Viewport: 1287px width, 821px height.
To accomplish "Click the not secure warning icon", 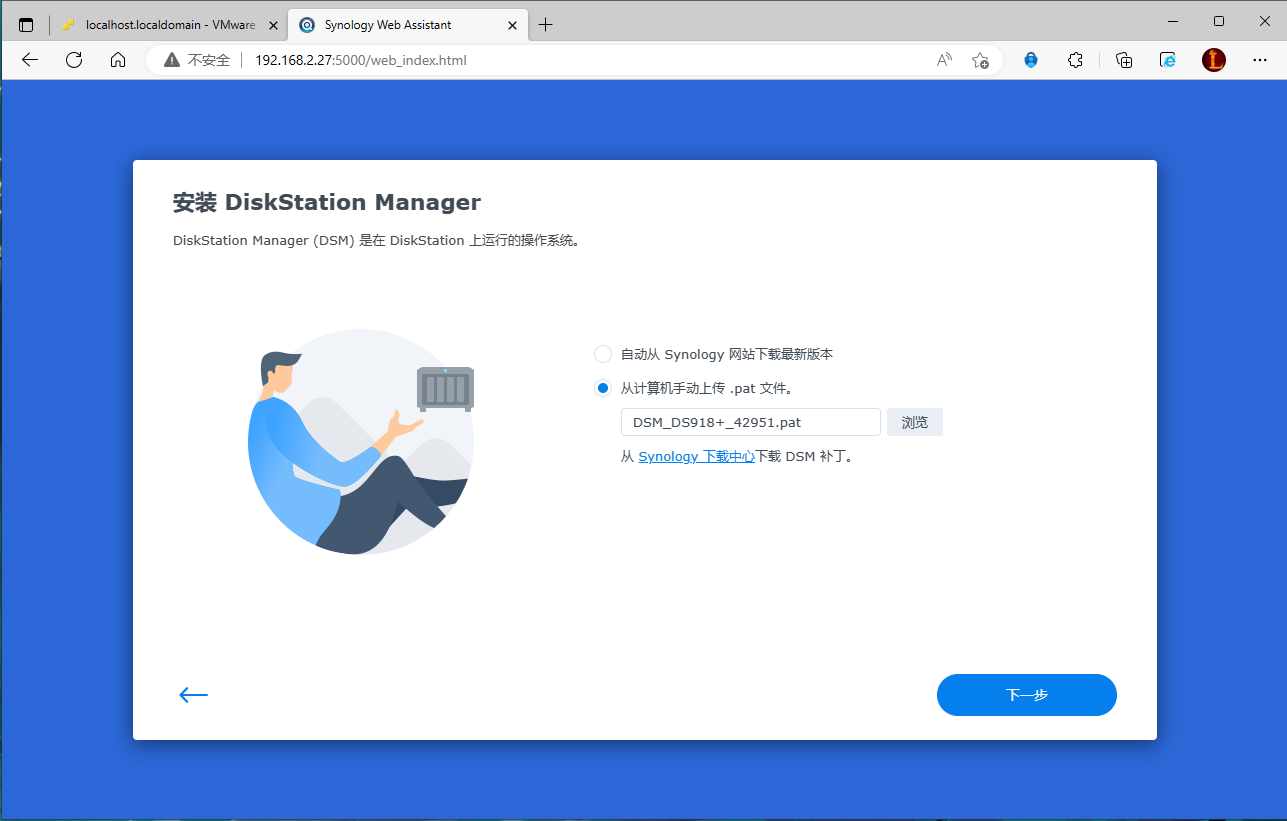I will (172, 60).
